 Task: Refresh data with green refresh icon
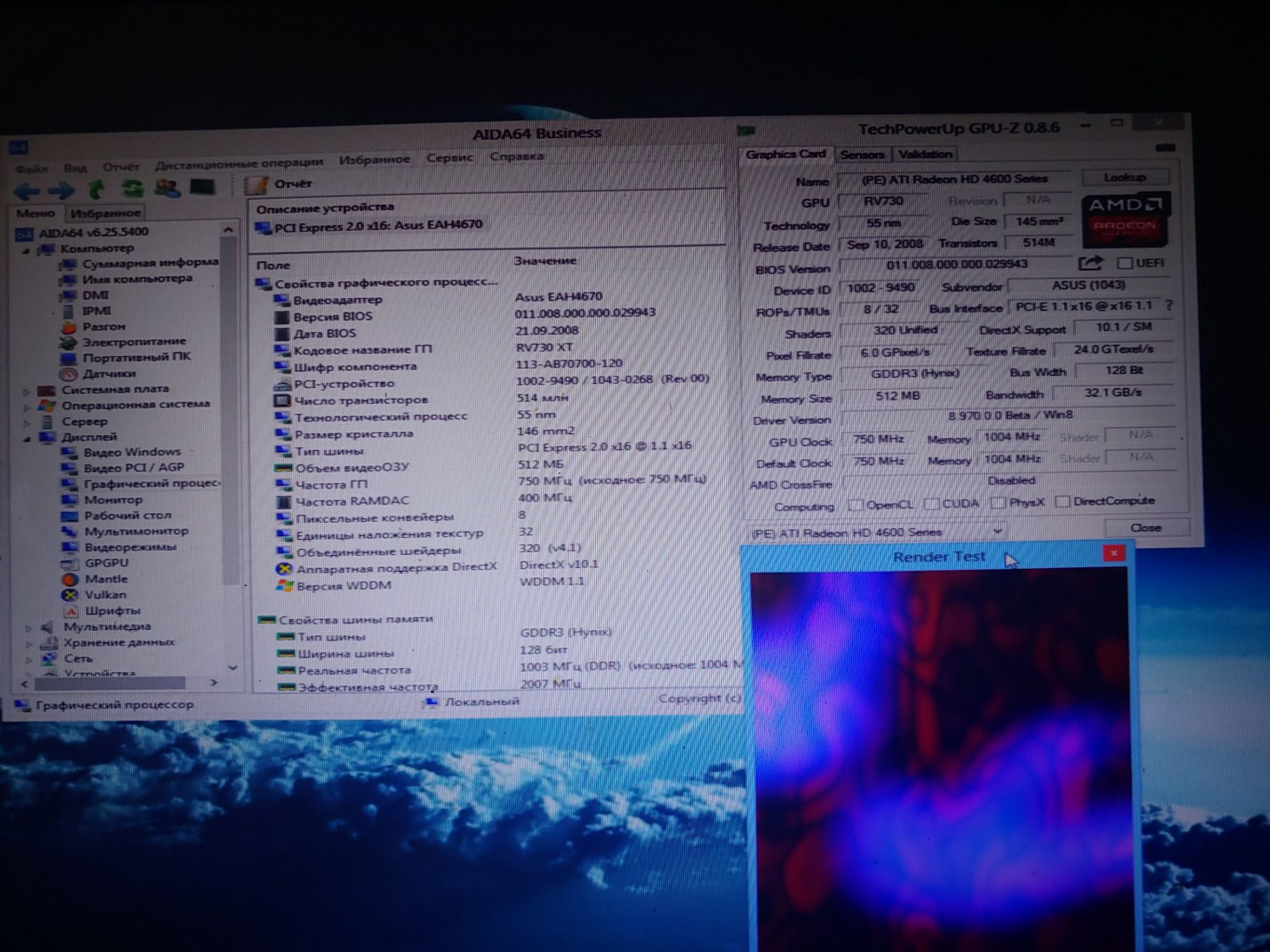coord(132,189)
